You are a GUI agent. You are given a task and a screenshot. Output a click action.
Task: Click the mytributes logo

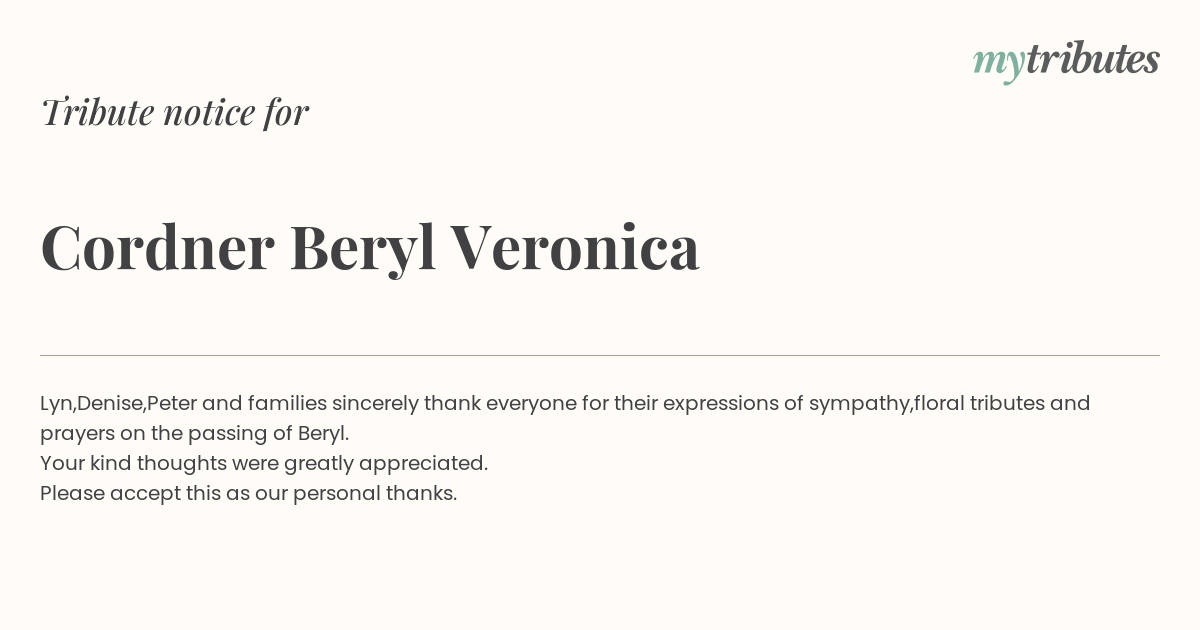1066,60
